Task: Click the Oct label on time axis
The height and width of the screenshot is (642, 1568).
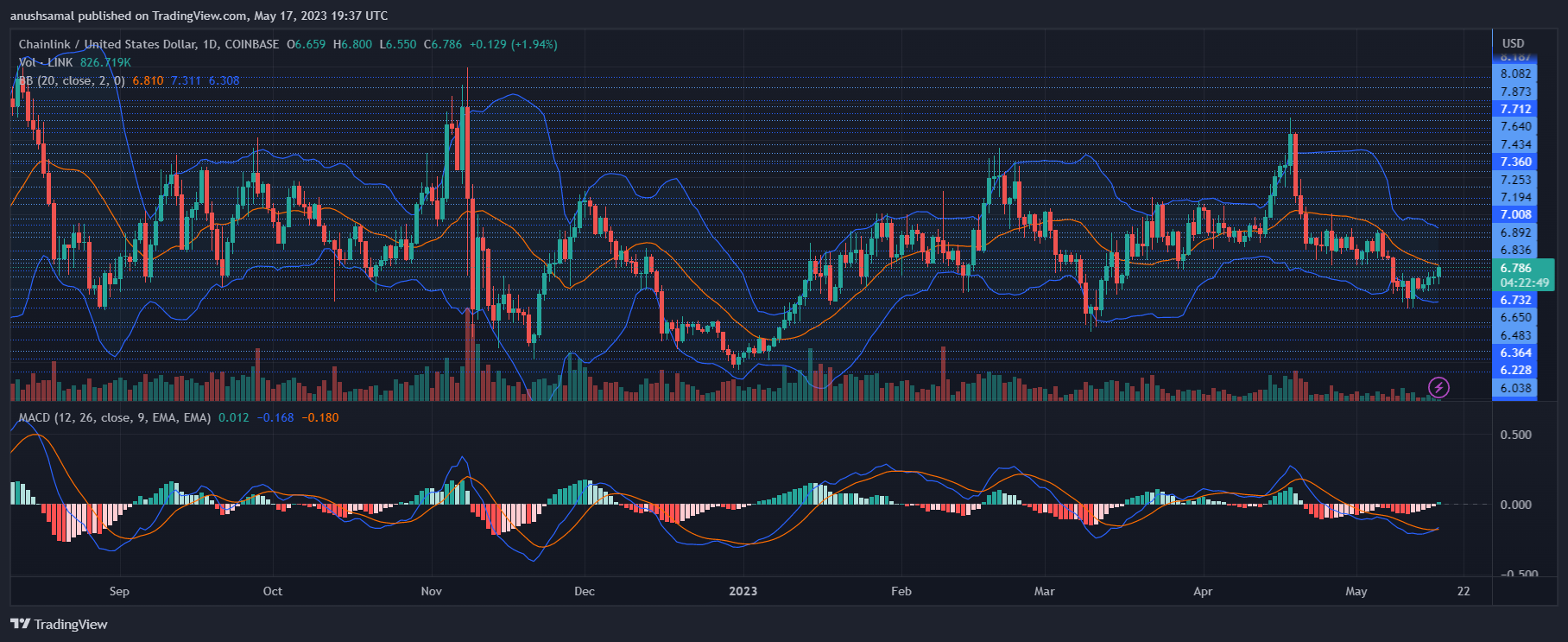Action: pos(273,591)
